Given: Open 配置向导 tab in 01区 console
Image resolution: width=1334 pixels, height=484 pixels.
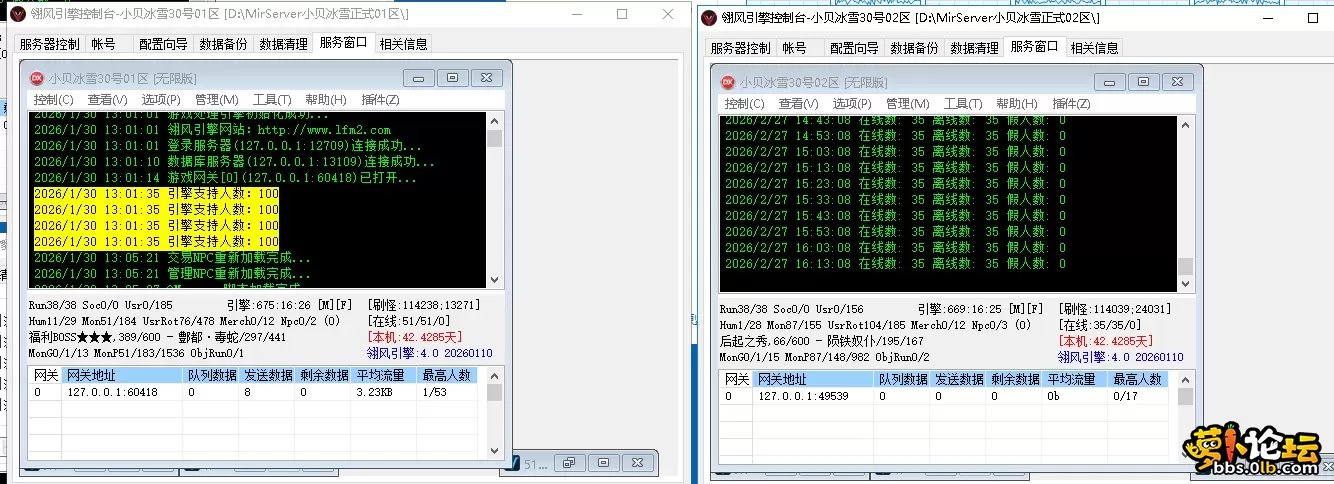Looking at the screenshot, I should coord(163,44).
